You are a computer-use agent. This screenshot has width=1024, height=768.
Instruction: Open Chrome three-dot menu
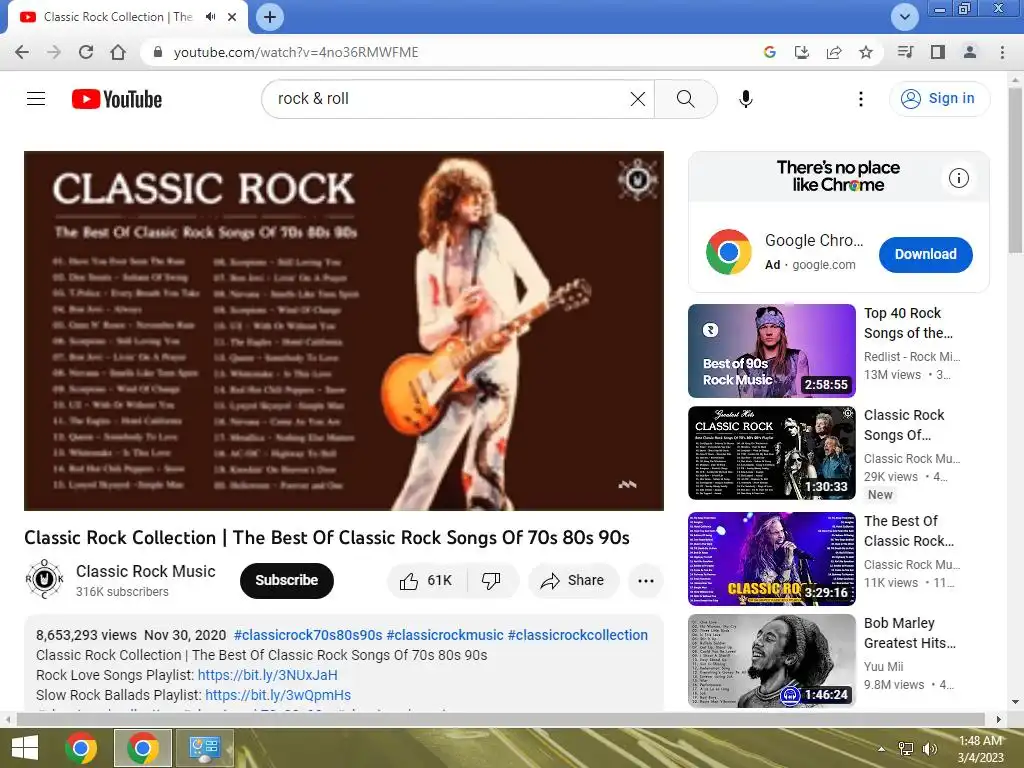(1002, 52)
